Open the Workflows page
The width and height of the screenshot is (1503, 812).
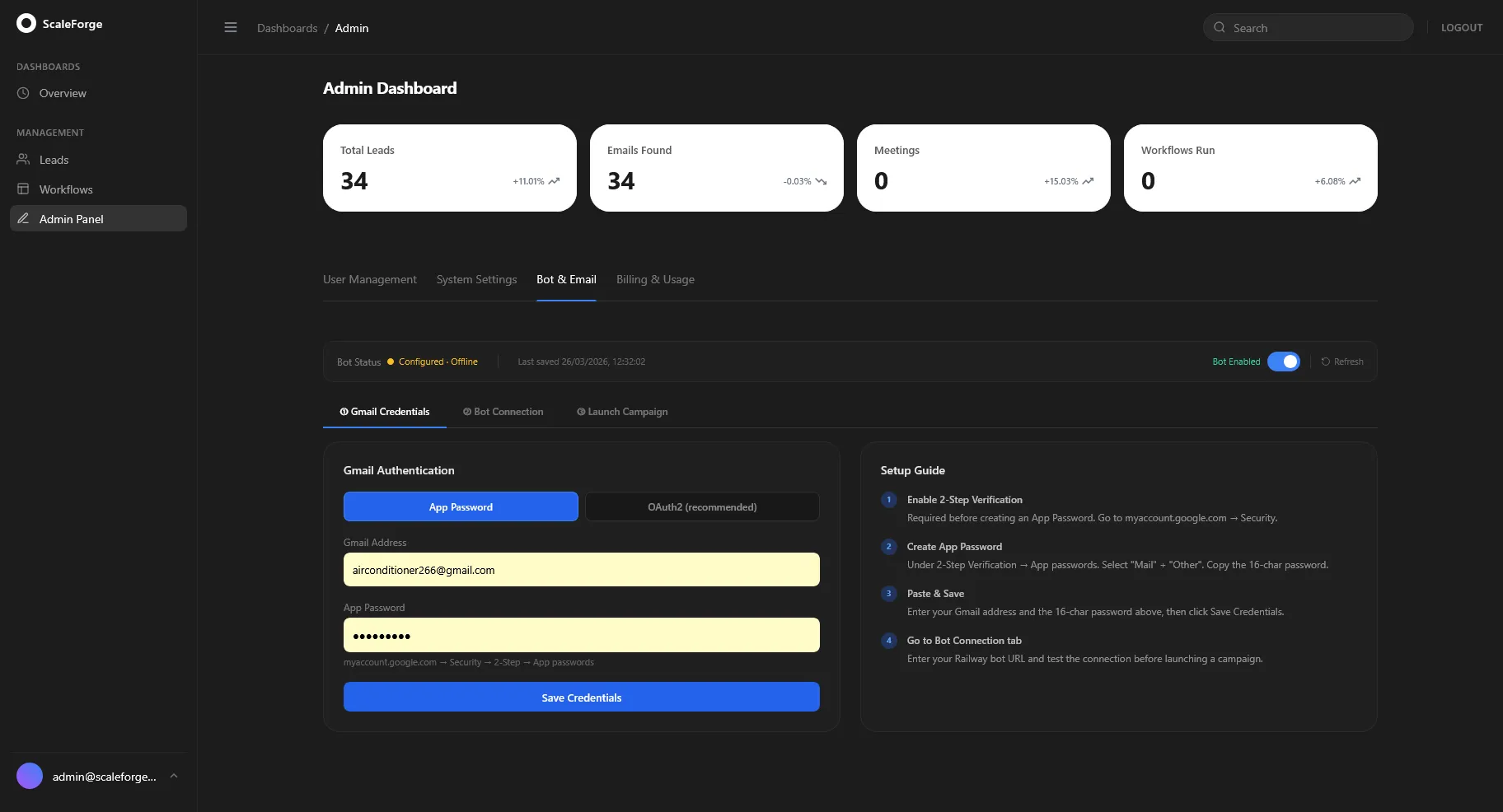coord(98,189)
